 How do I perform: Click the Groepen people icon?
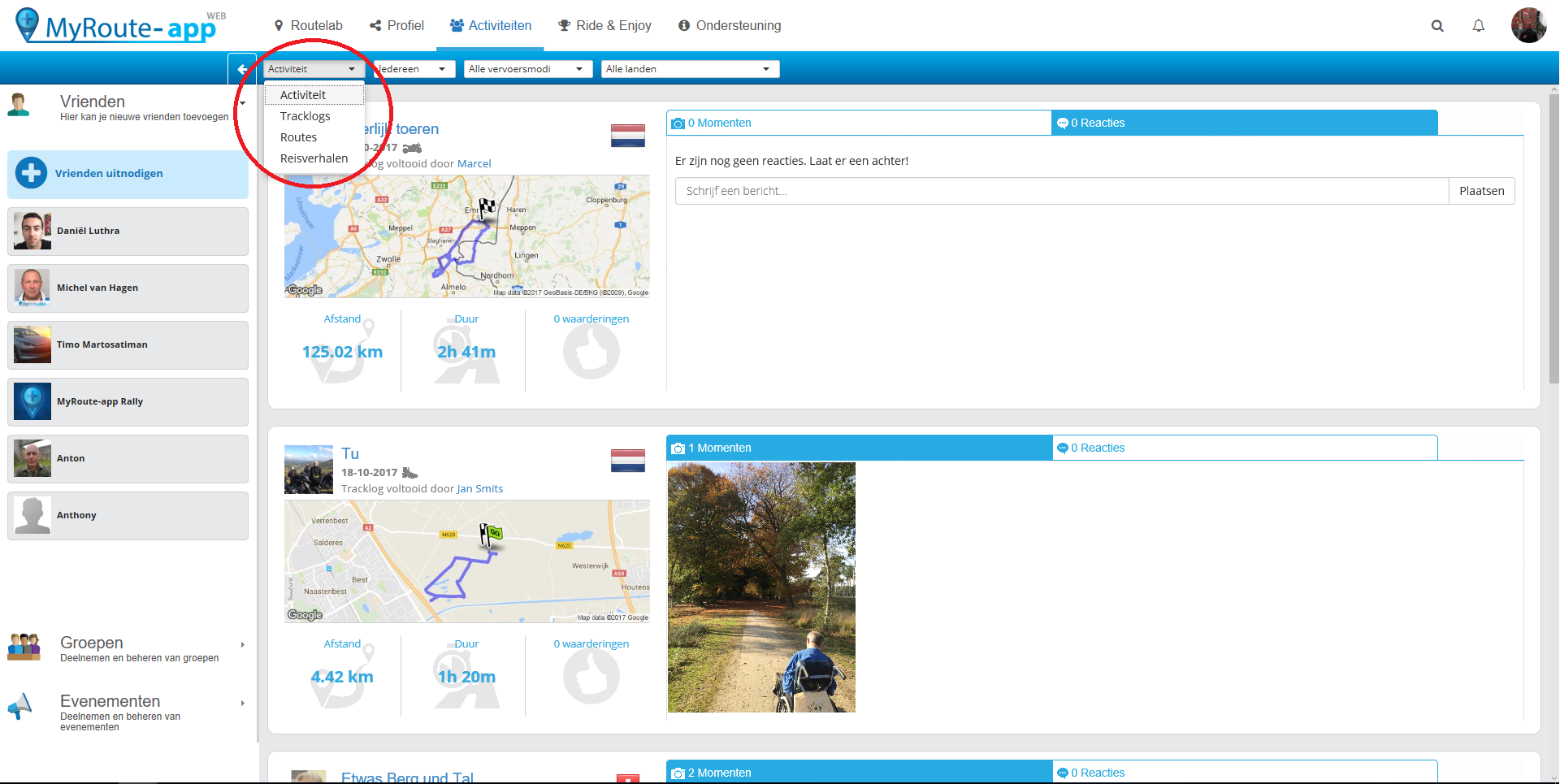[x=24, y=647]
